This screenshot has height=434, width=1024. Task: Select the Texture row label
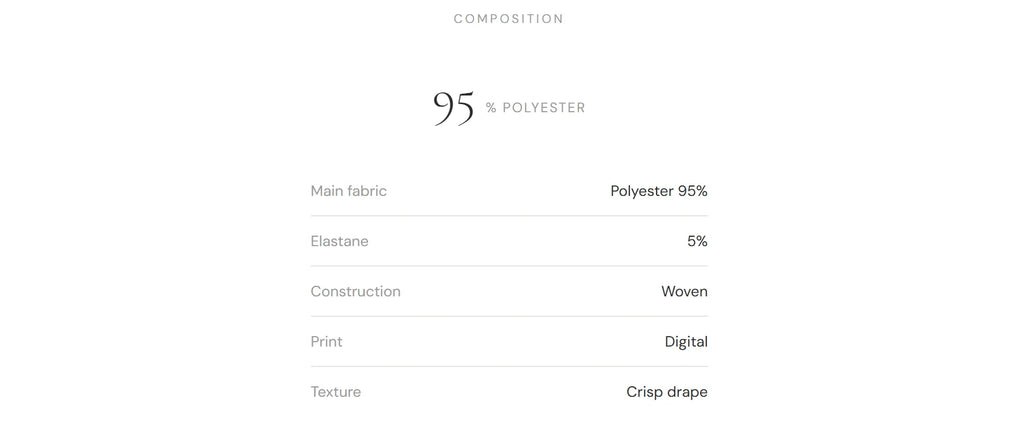[336, 392]
